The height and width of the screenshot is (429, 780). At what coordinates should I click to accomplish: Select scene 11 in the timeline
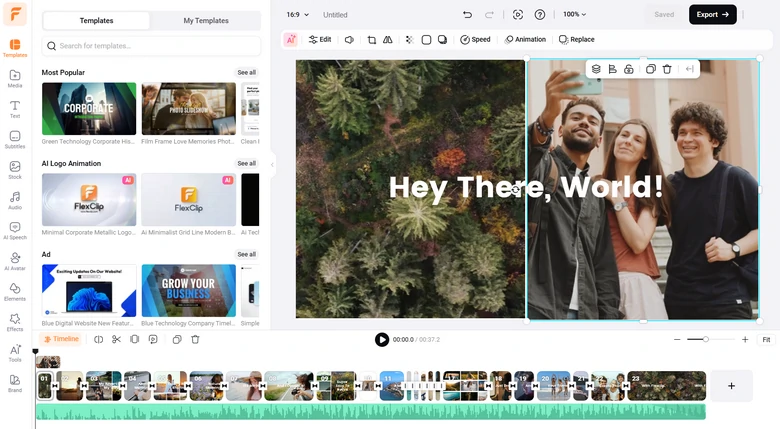pos(391,386)
